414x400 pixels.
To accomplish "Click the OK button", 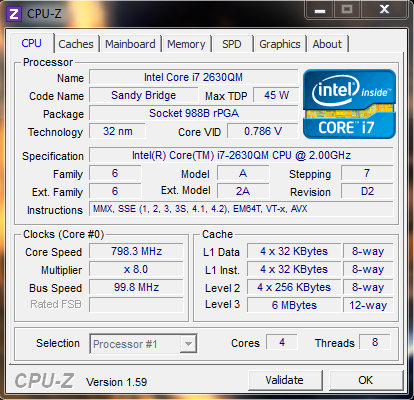I will [366, 380].
